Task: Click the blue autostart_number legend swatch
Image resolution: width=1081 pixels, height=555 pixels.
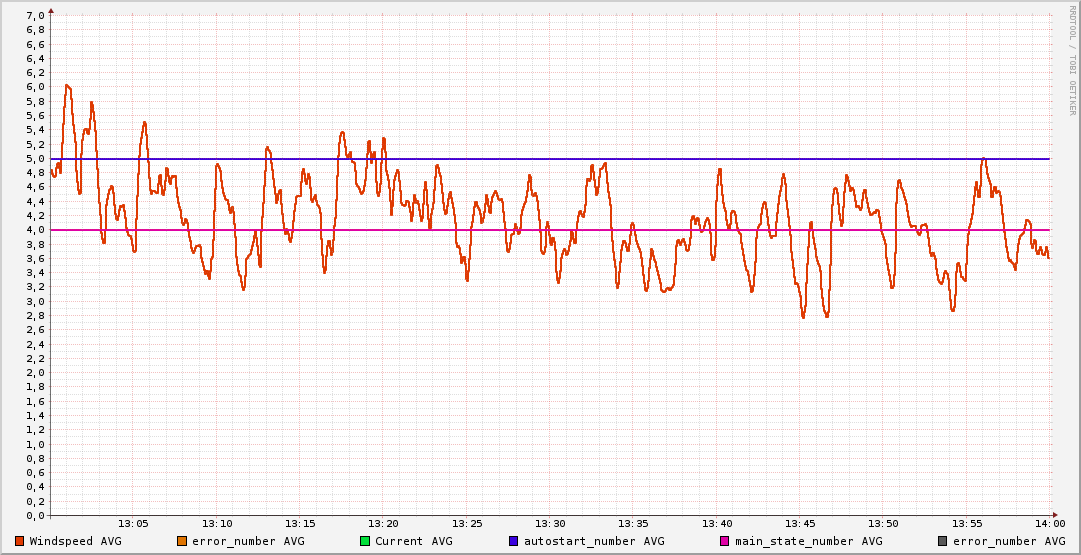Action: tap(513, 541)
